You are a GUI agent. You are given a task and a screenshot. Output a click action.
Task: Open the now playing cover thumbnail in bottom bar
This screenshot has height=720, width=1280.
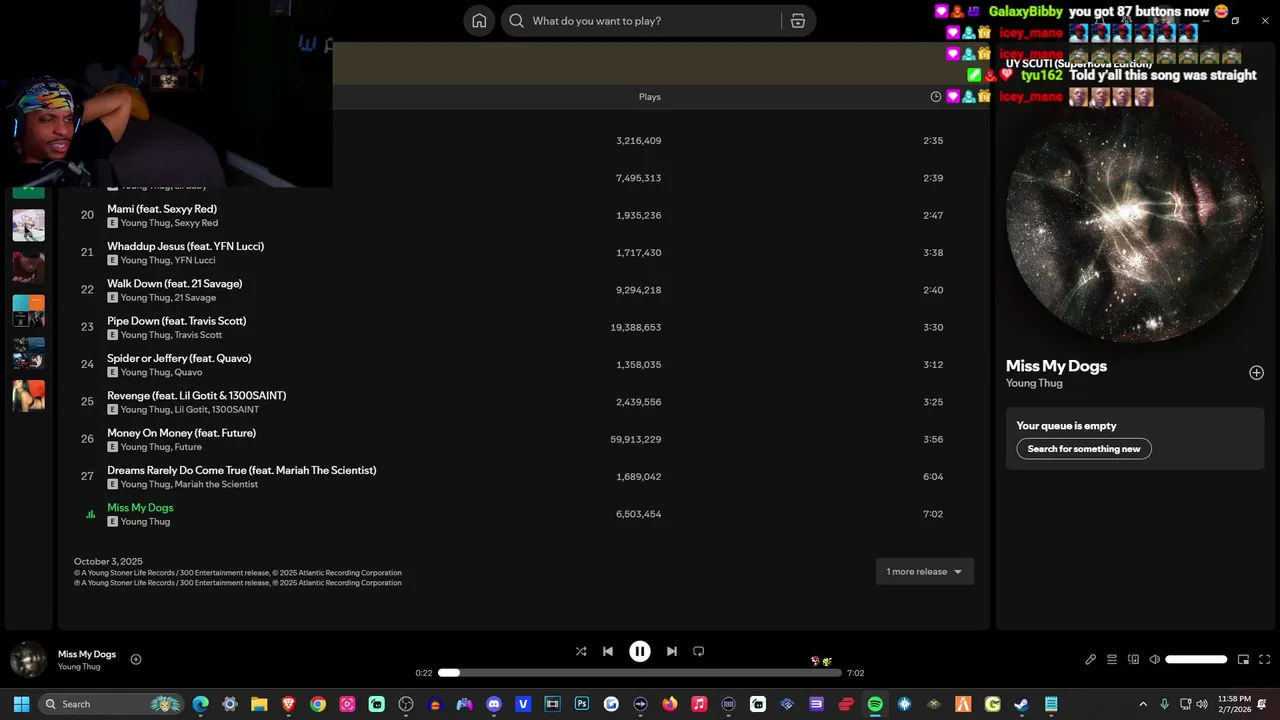pyautogui.click(x=28, y=660)
